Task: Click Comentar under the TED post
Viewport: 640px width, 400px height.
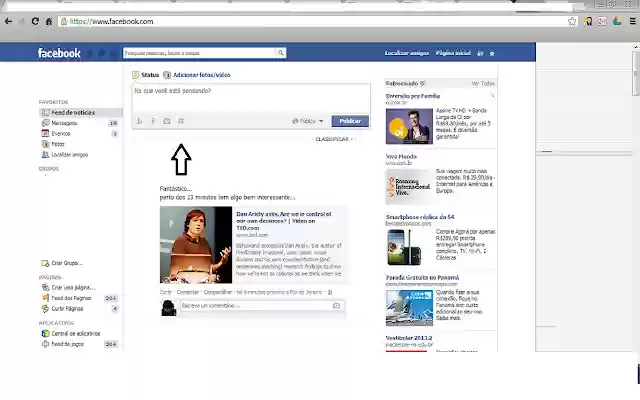Action: point(188,292)
